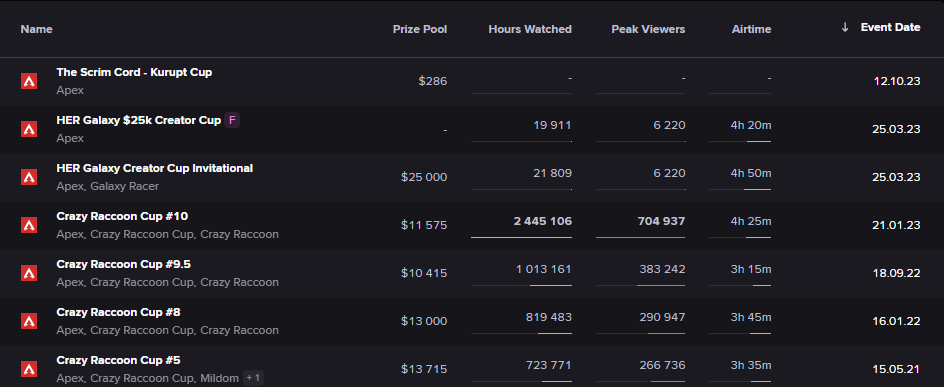Click the purple F badge on Creator Cup
The image size is (944, 387).
[x=232, y=120]
